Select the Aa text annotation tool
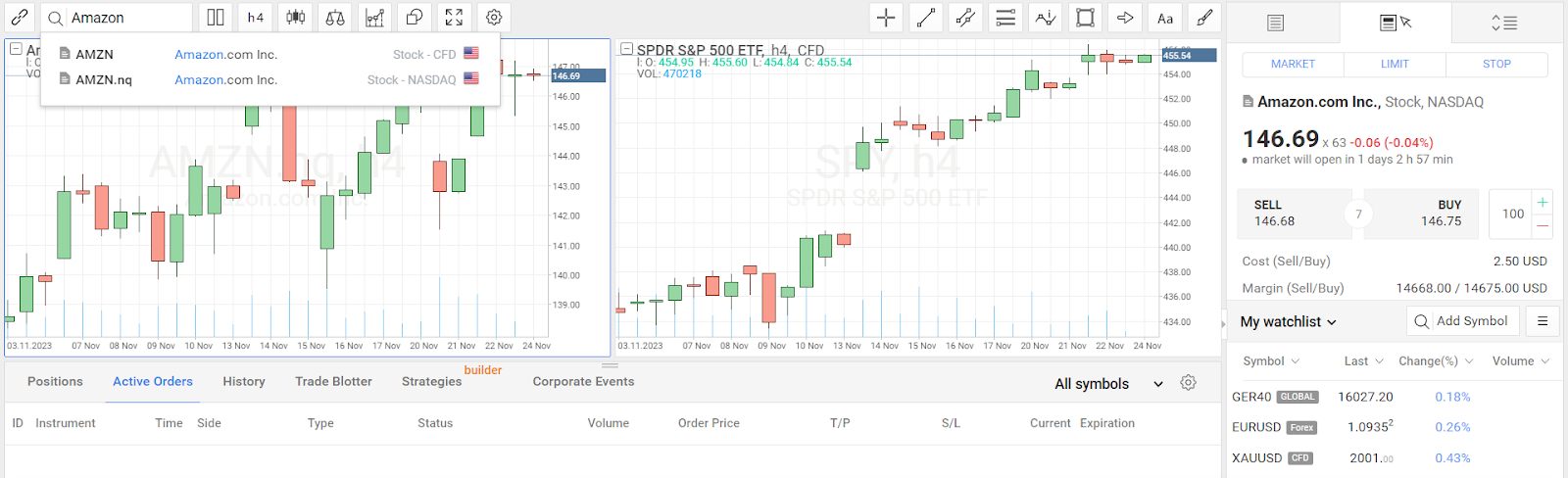The height and width of the screenshot is (478, 1568). pyautogui.click(x=1165, y=18)
